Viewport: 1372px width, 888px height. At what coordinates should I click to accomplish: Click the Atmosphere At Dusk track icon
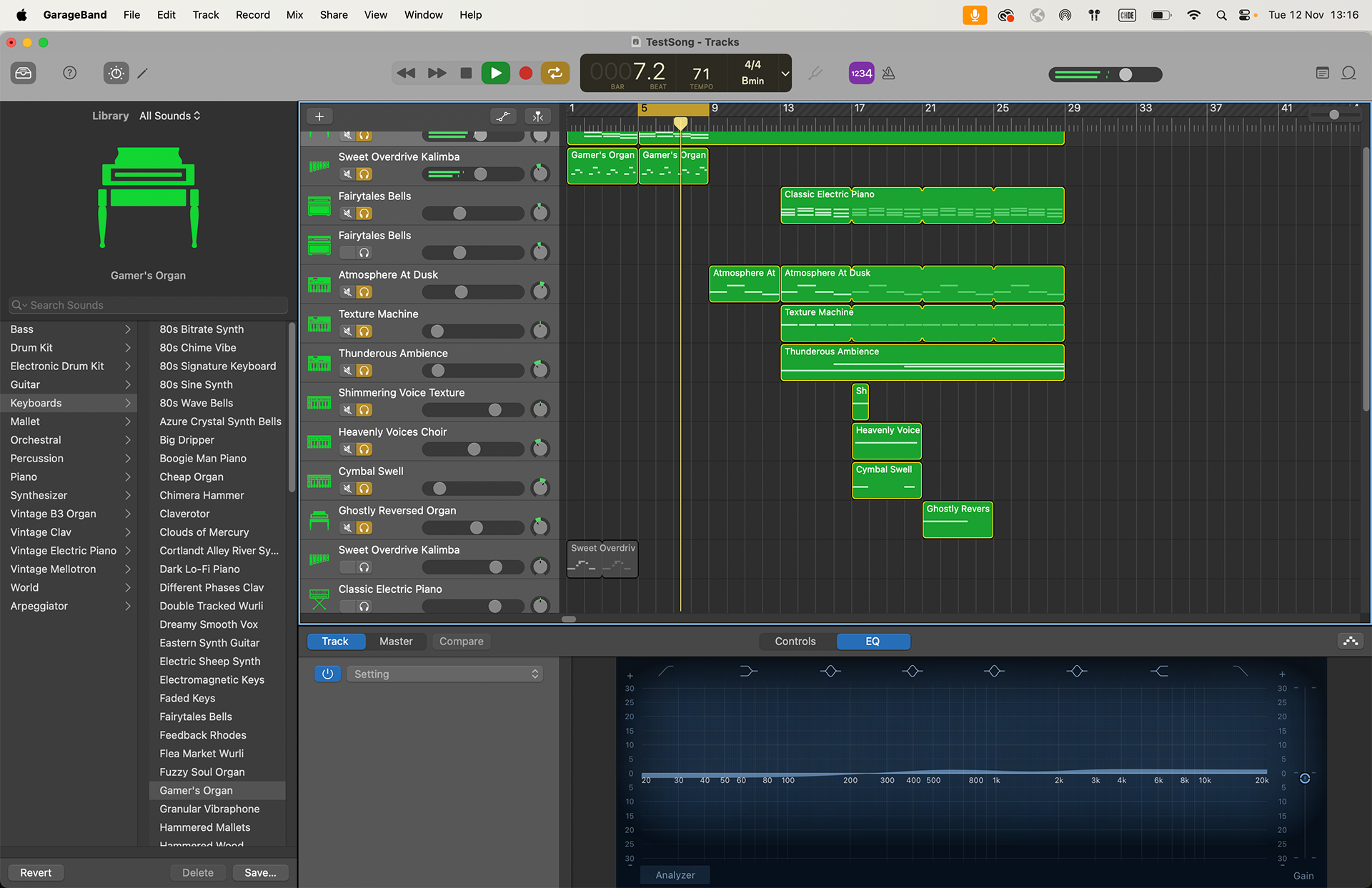319,285
